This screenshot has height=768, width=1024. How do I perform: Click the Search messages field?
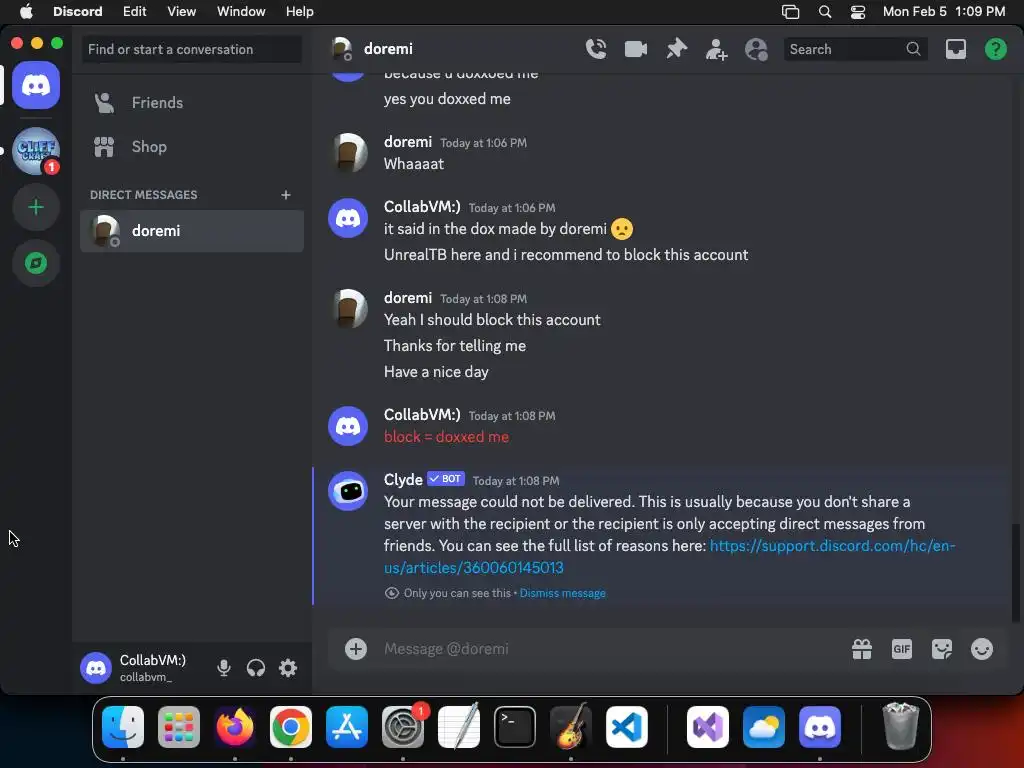855,49
